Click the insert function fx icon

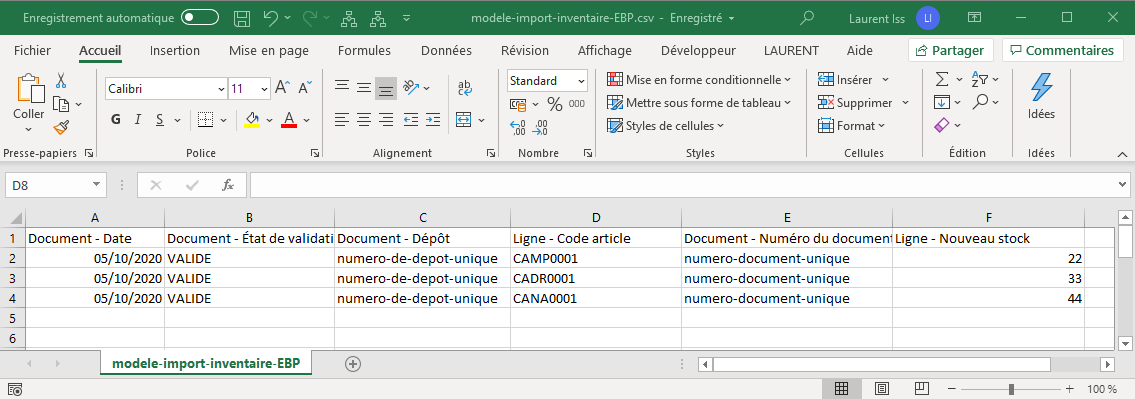[228, 185]
